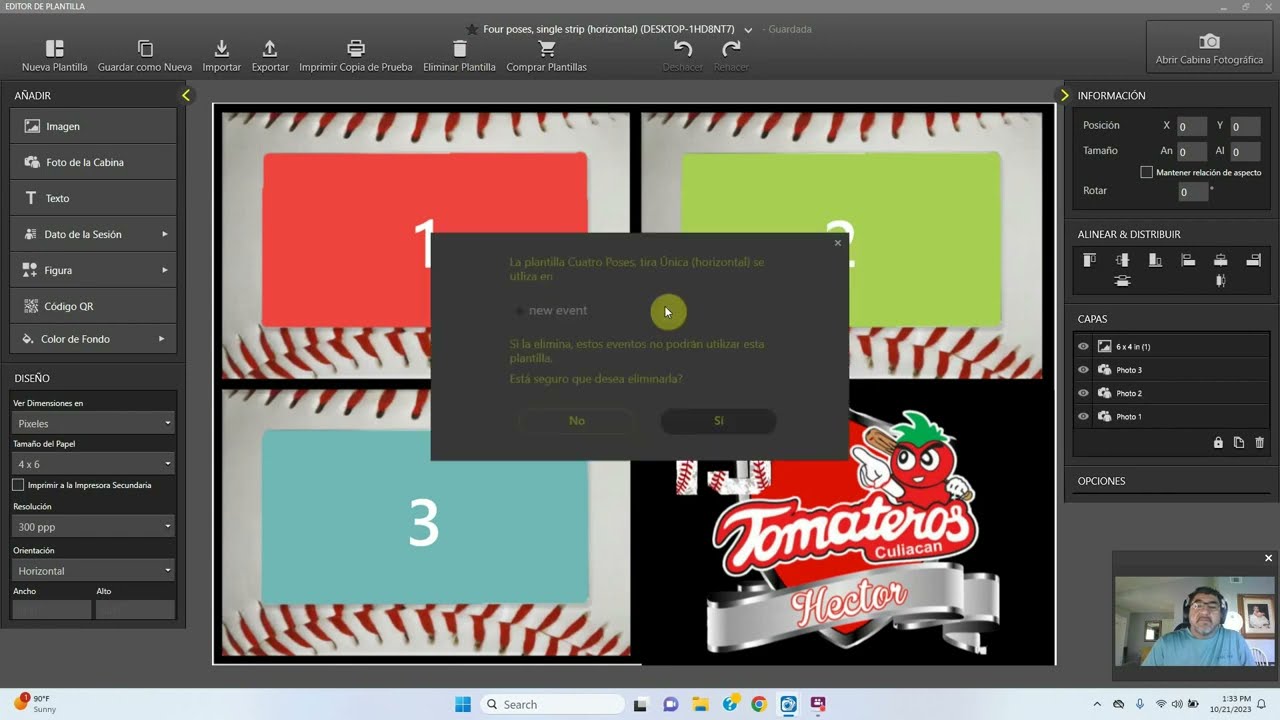Click the Rehacer redo arrow

click(731, 48)
